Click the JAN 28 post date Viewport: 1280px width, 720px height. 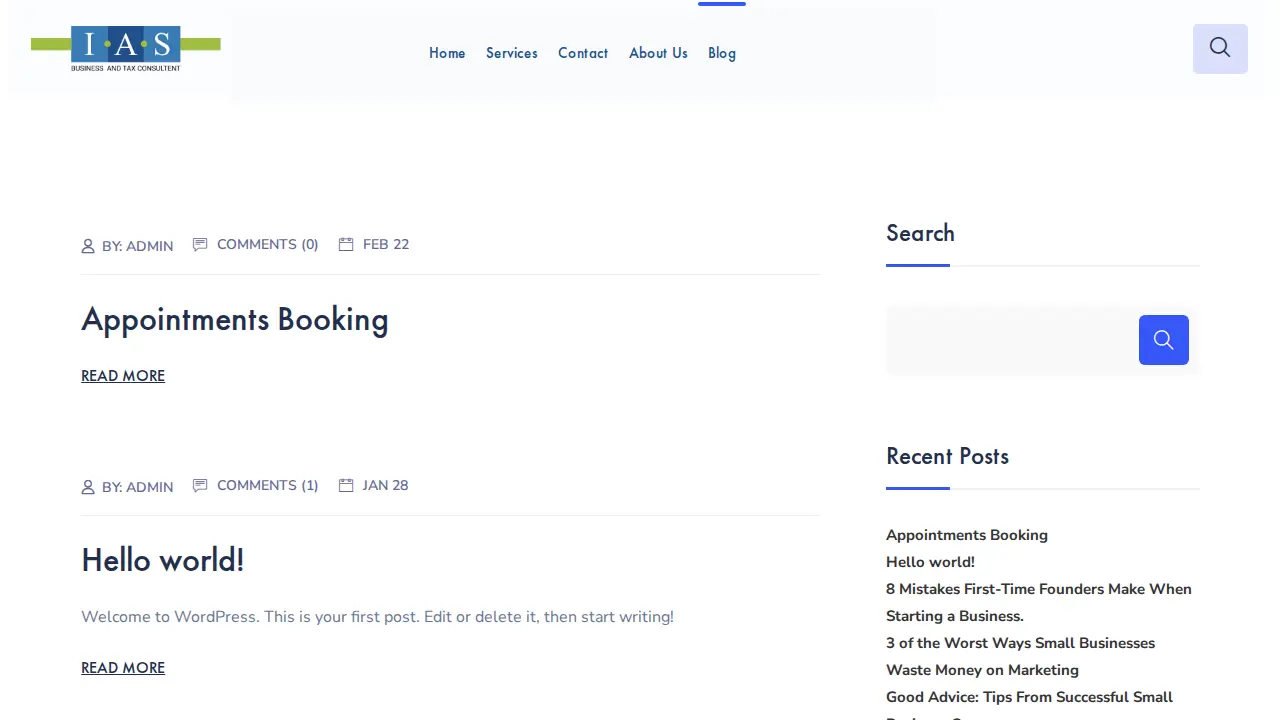coord(386,485)
